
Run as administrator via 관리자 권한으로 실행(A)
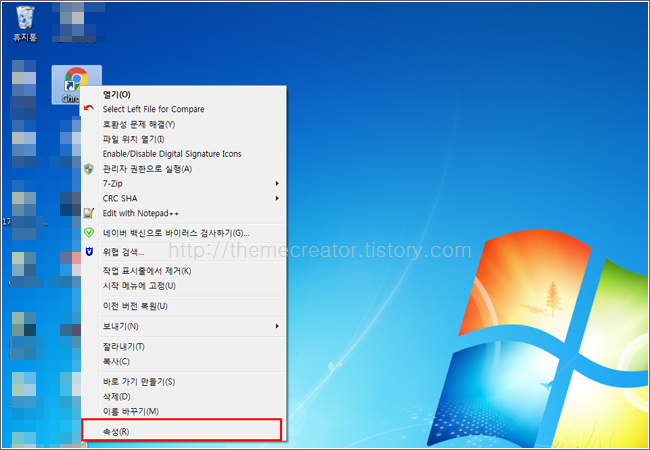[184, 169]
